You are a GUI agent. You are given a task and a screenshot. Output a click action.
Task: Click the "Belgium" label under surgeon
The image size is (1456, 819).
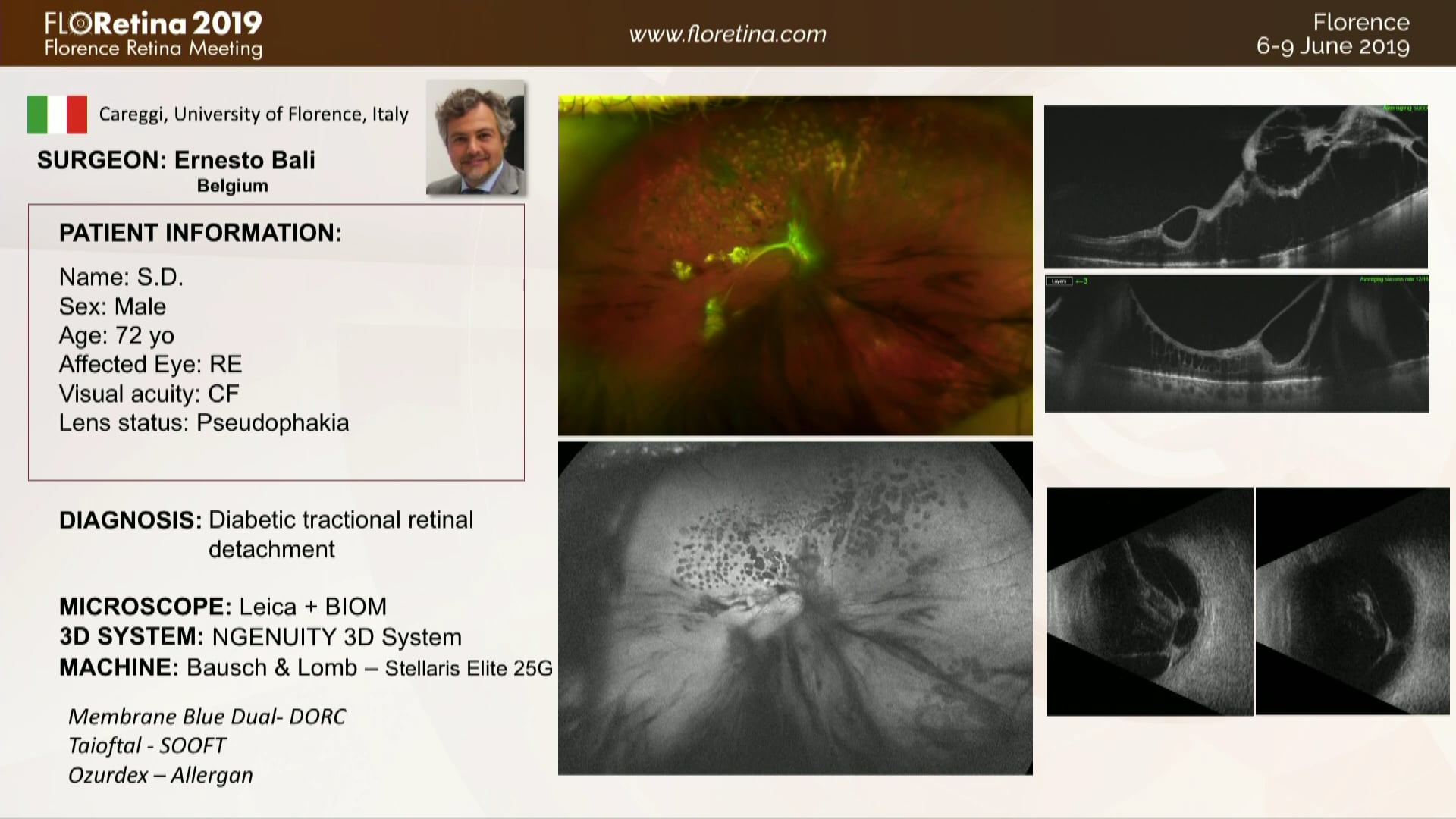(232, 186)
